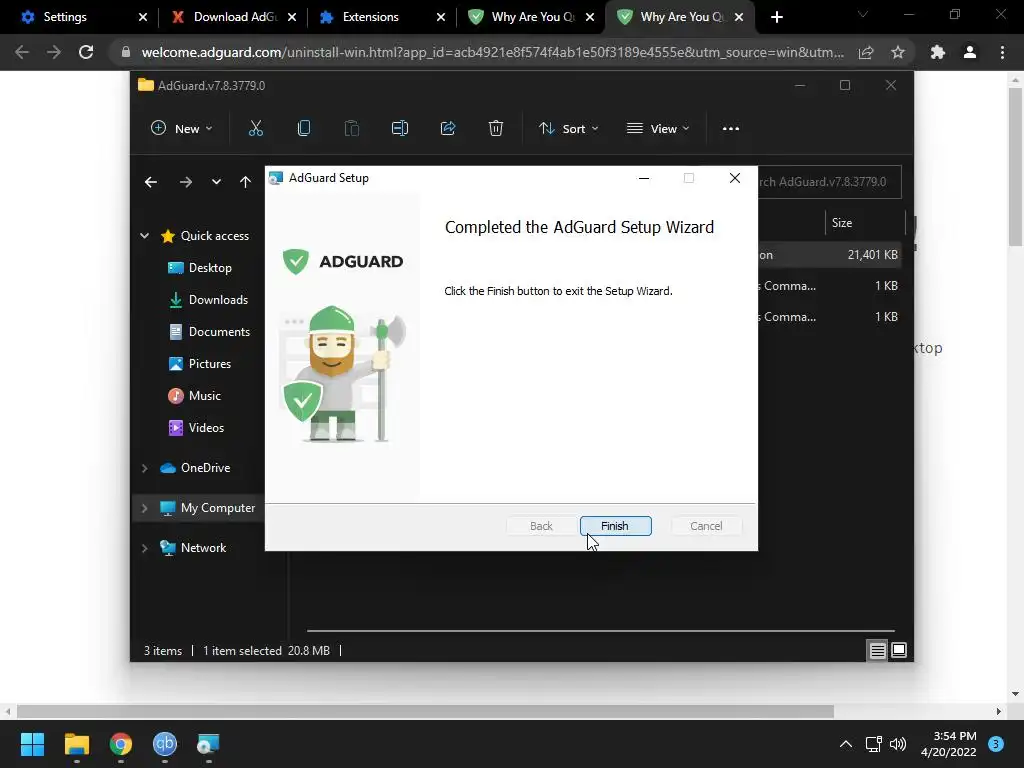Image resolution: width=1024 pixels, height=768 pixels.
Task: Select the OneDrive entry in navigation pane
Action: tap(195, 468)
